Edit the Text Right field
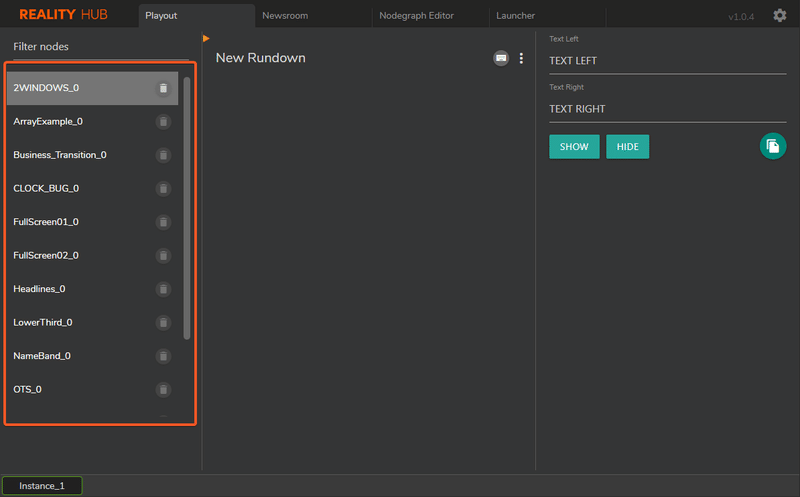The image size is (800, 497). [x=667, y=109]
